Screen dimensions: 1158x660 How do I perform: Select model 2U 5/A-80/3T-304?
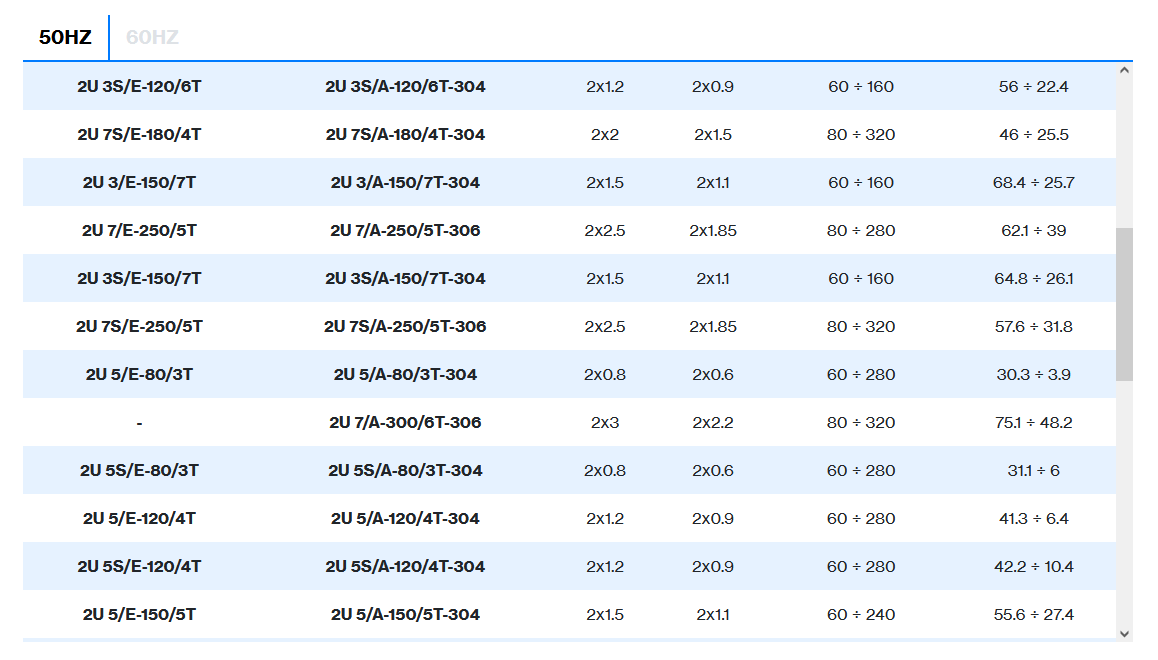(405, 375)
